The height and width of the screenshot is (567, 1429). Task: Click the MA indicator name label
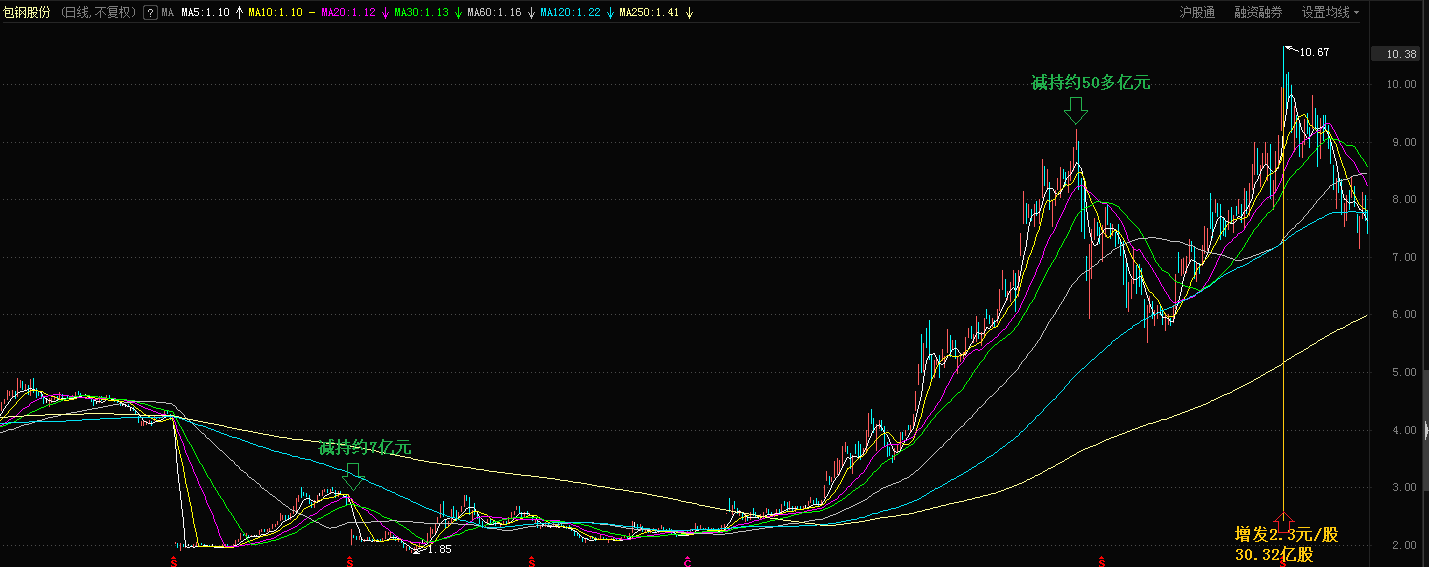167,13
